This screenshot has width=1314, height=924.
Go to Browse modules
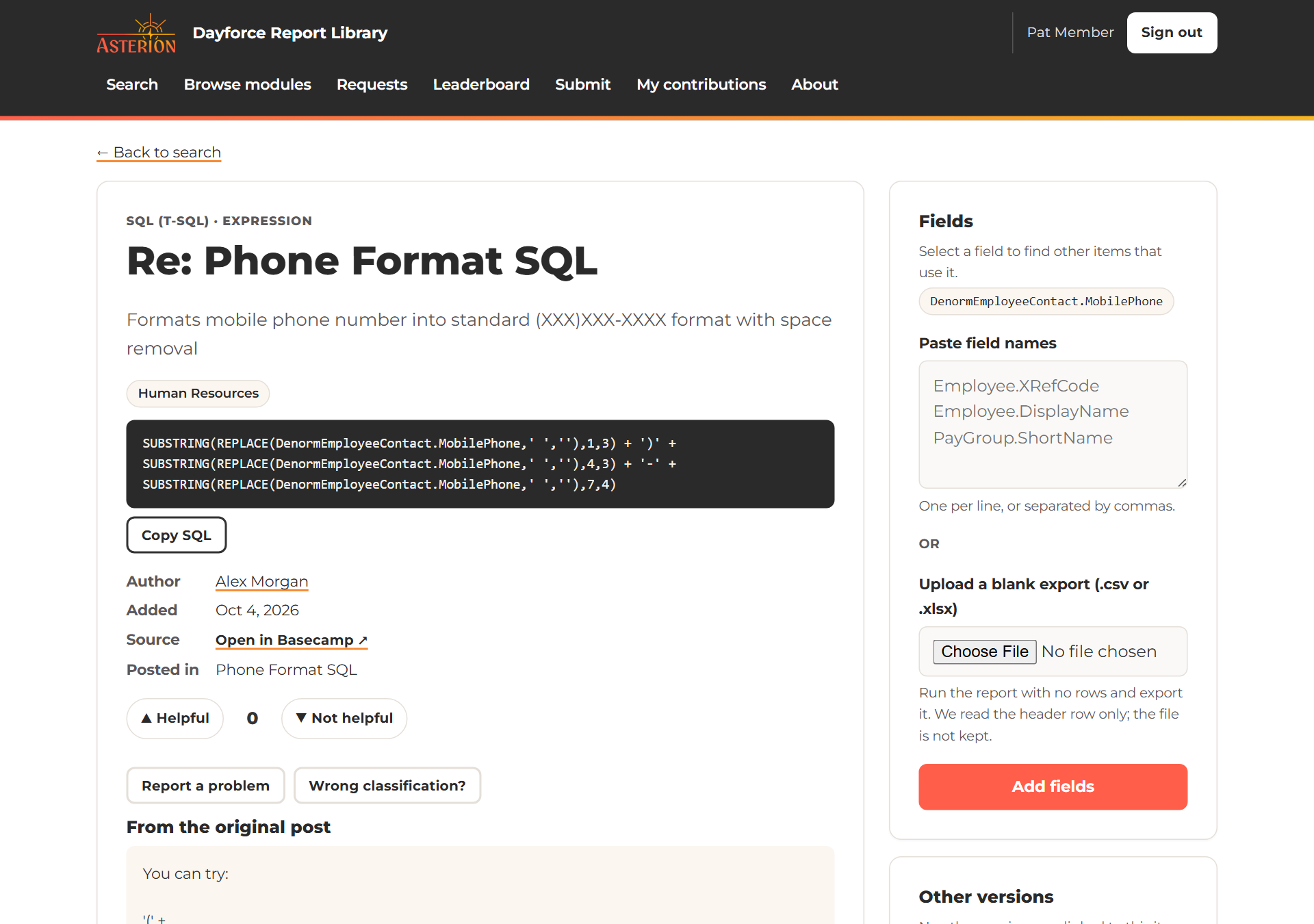[247, 84]
